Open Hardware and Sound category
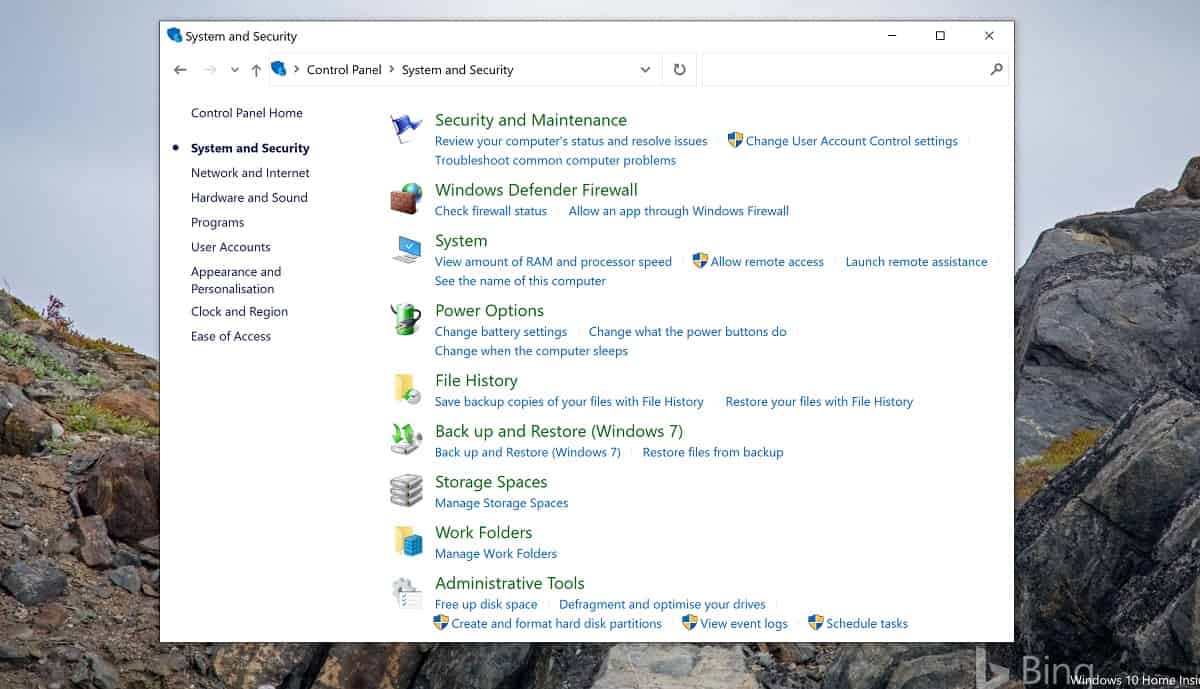 (249, 198)
